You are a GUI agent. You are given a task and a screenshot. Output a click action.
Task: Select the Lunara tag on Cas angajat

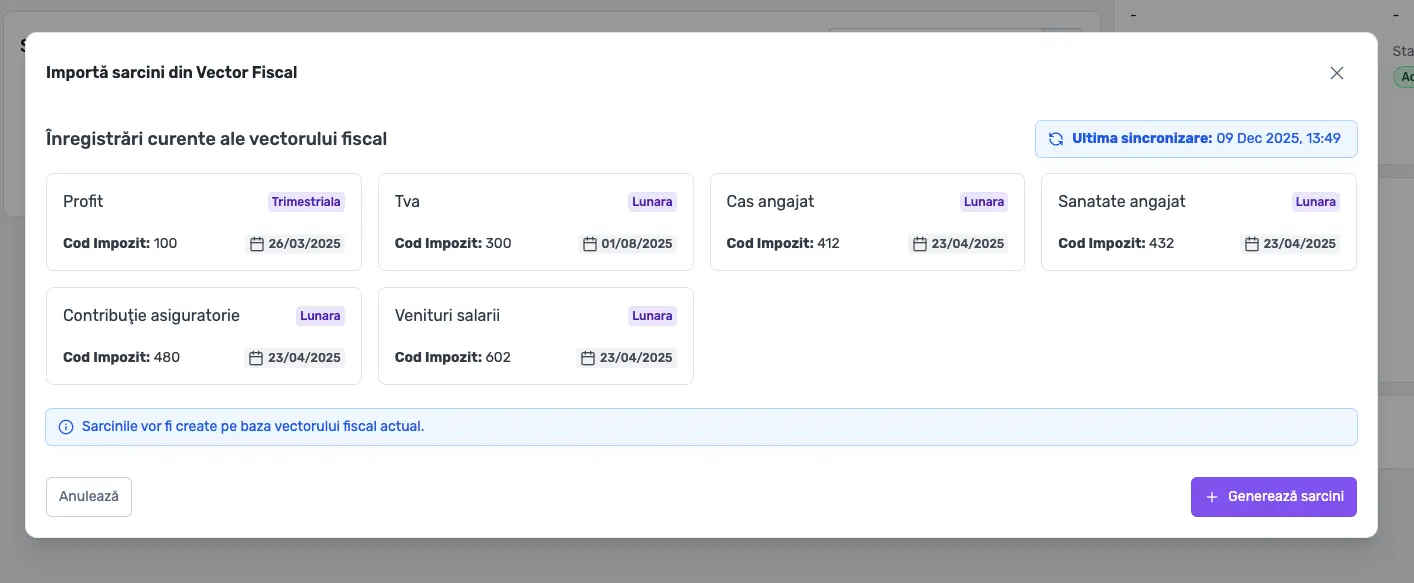pos(984,202)
